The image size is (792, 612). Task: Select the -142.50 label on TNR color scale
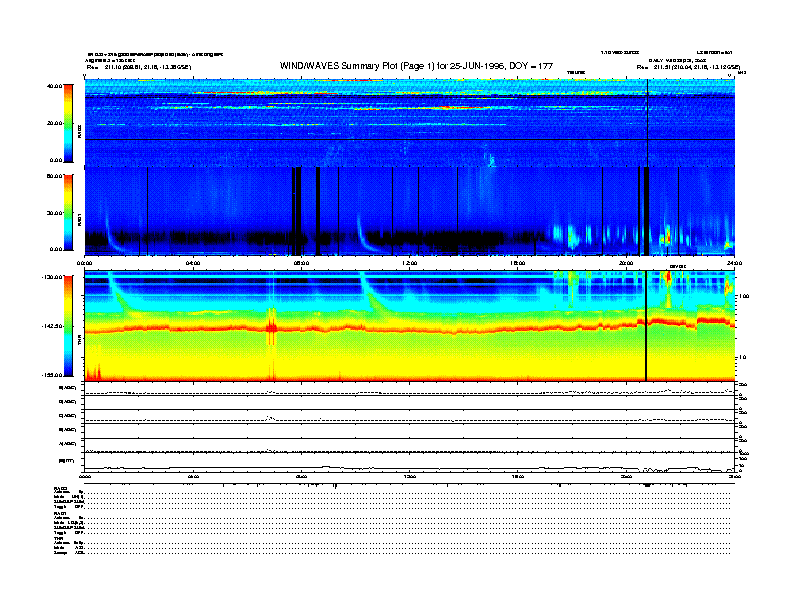(x=53, y=326)
